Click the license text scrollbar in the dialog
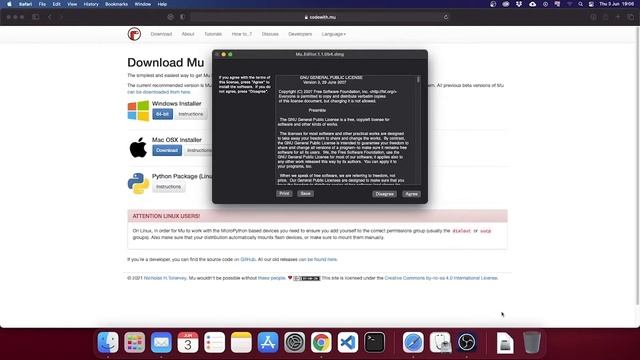The width and height of the screenshot is (640, 360). [x=418, y=80]
